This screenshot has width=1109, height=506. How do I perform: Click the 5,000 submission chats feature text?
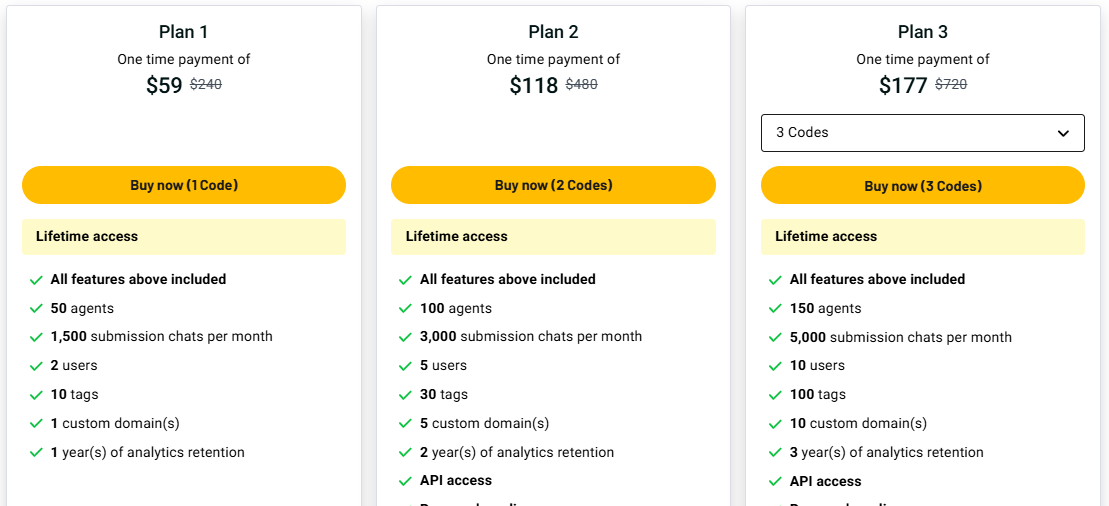click(x=900, y=338)
